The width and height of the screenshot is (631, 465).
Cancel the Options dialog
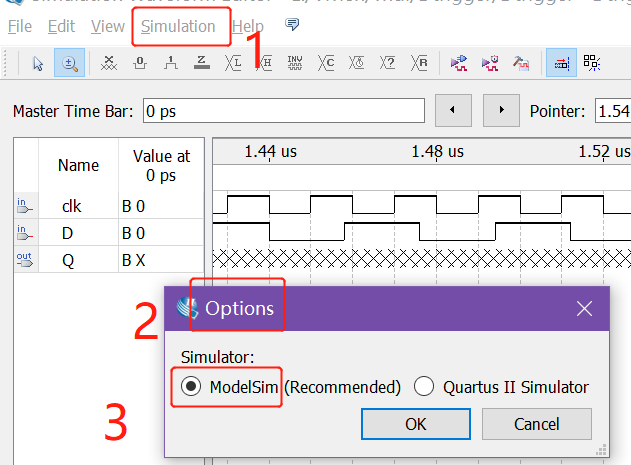[x=537, y=424]
